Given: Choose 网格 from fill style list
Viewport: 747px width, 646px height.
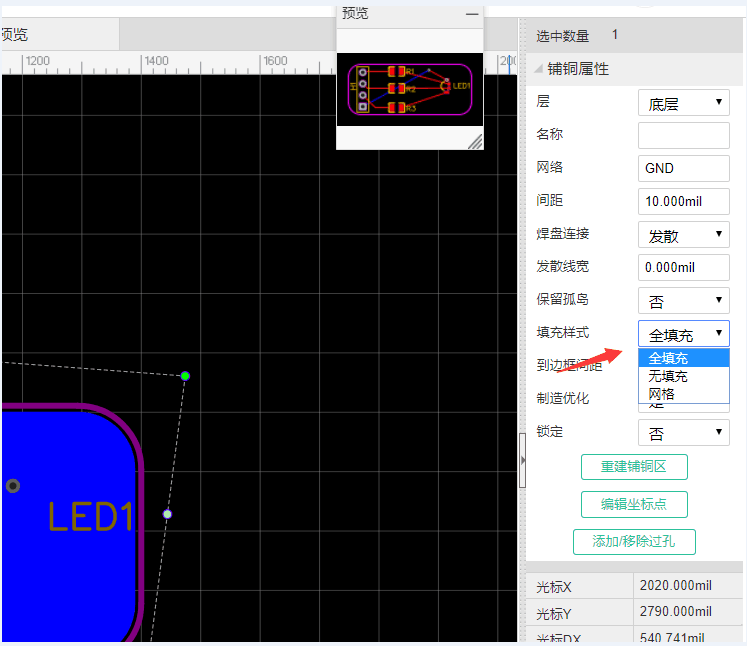Looking at the screenshot, I should click(x=662, y=394).
